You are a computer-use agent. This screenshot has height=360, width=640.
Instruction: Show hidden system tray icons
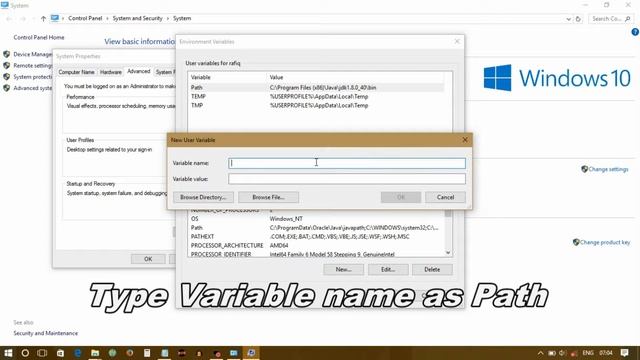click(540, 353)
